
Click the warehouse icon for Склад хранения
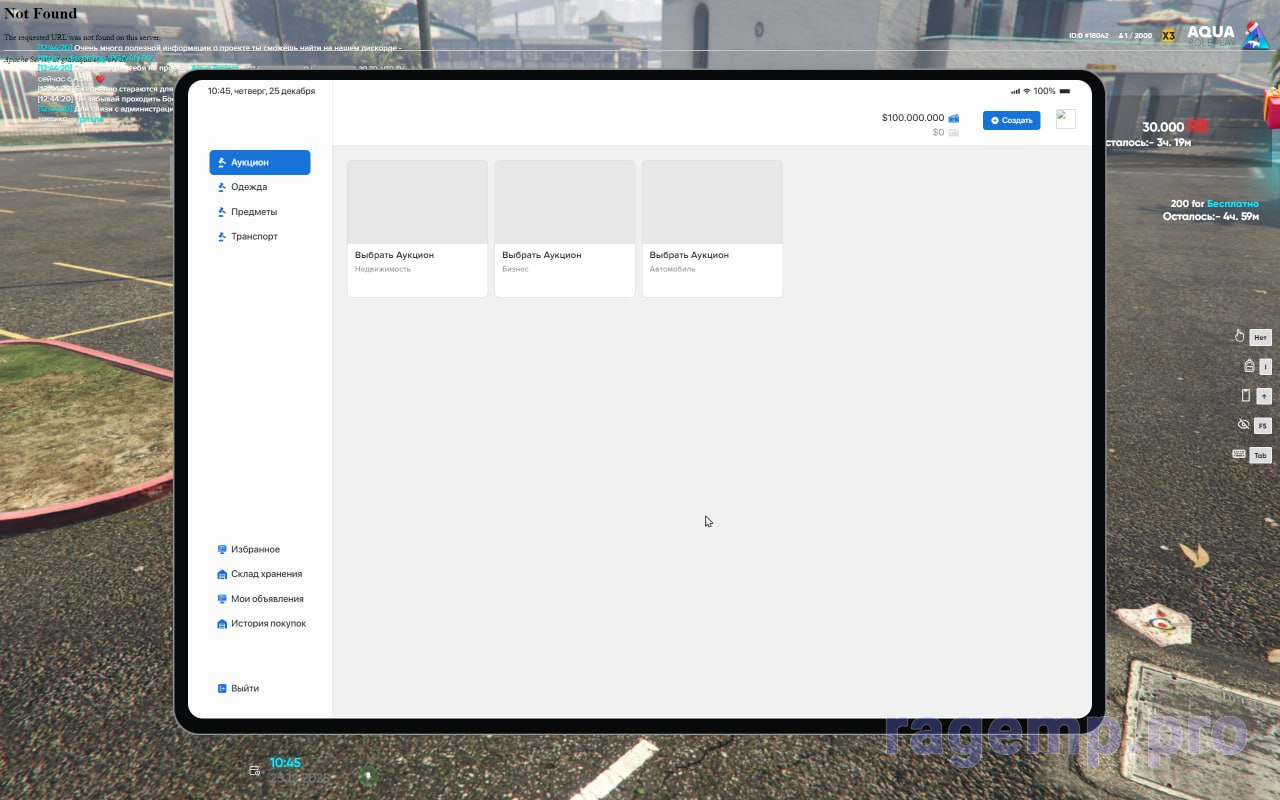coord(222,575)
